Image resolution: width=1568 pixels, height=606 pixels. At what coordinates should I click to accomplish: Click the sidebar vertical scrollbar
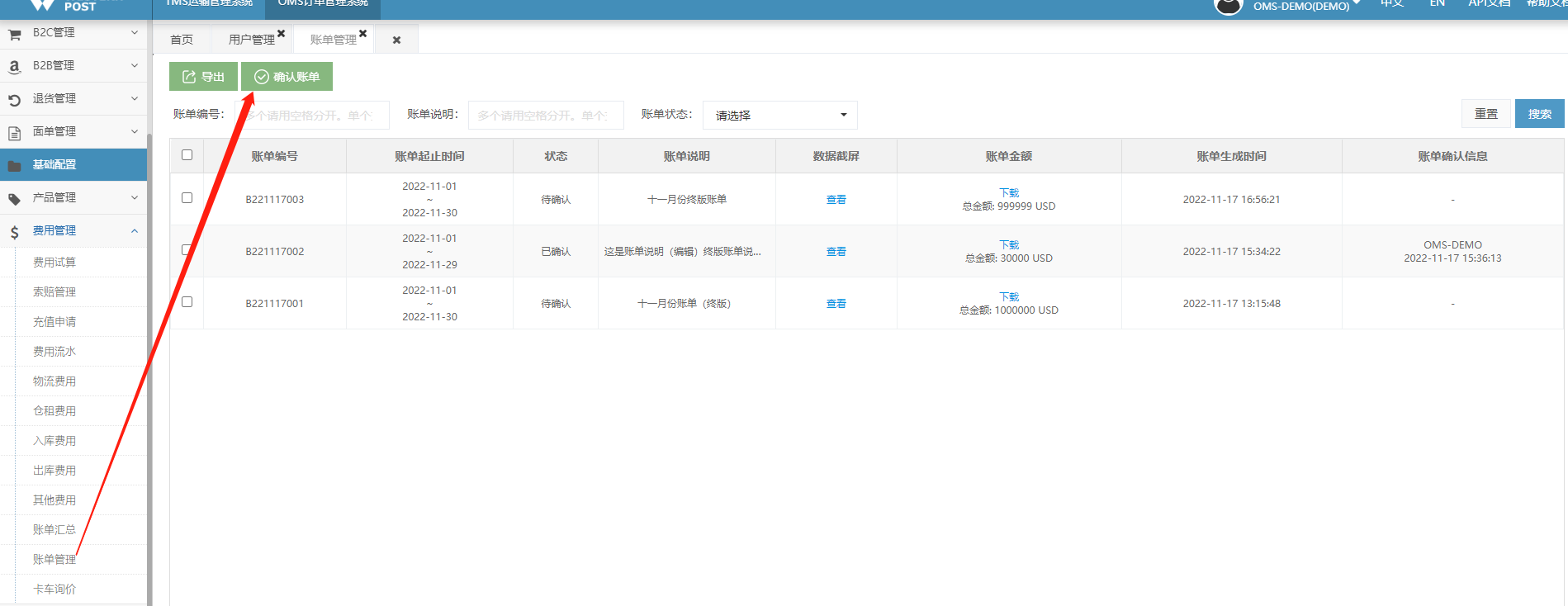coord(149,368)
